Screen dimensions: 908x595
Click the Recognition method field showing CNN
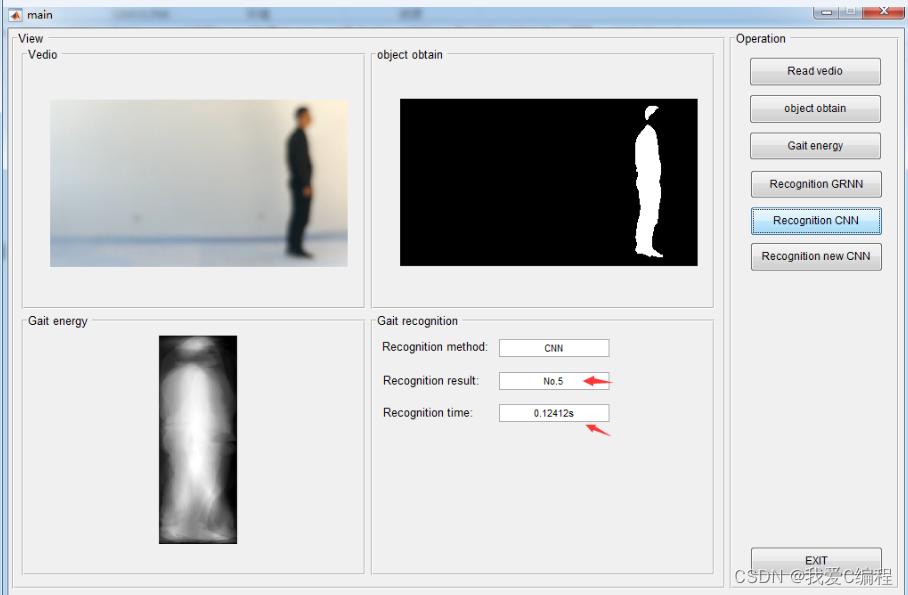click(553, 348)
